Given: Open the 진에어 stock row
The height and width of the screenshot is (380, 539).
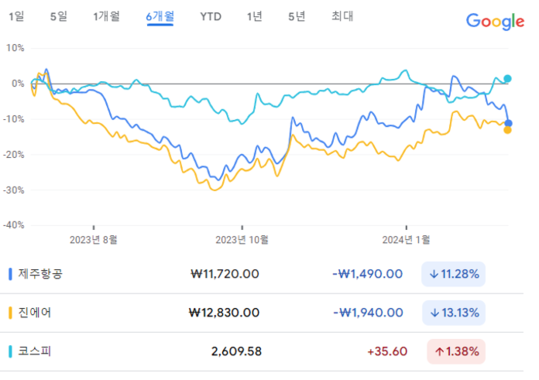Looking at the screenshot, I should (x=262, y=313).
